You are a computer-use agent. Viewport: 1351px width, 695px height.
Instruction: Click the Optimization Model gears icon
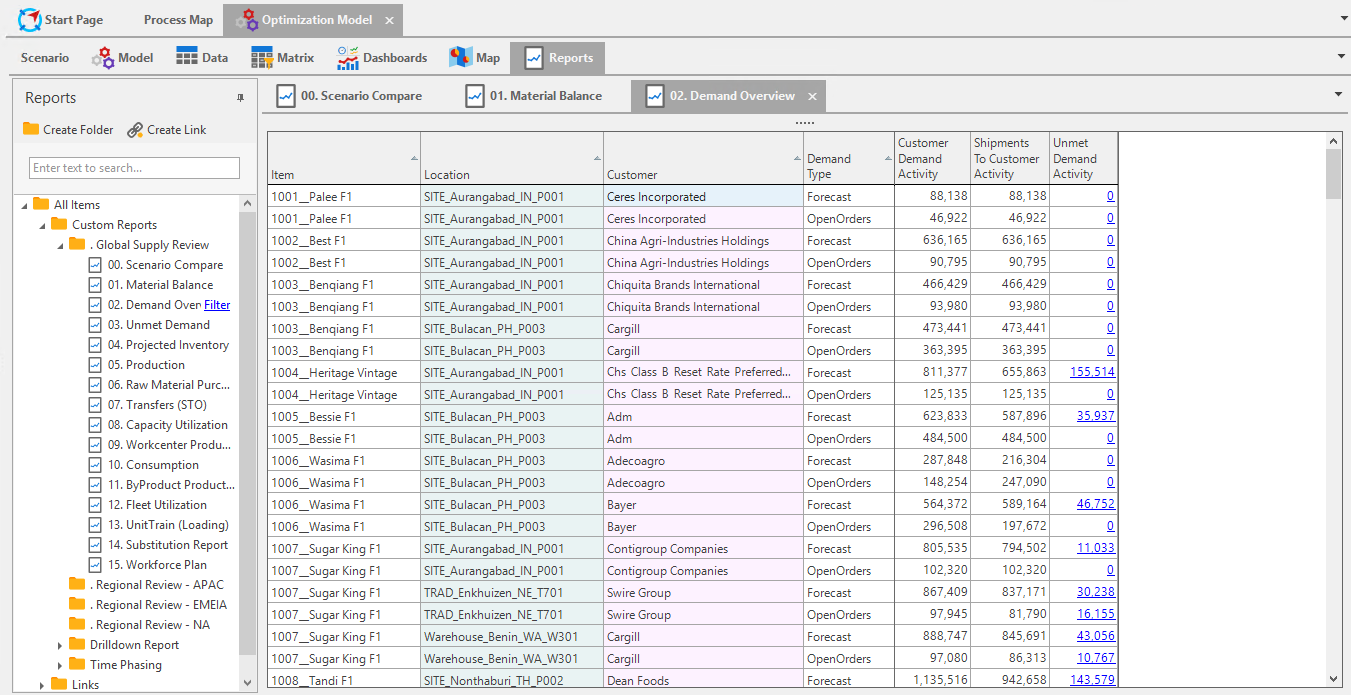tap(246, 20)
